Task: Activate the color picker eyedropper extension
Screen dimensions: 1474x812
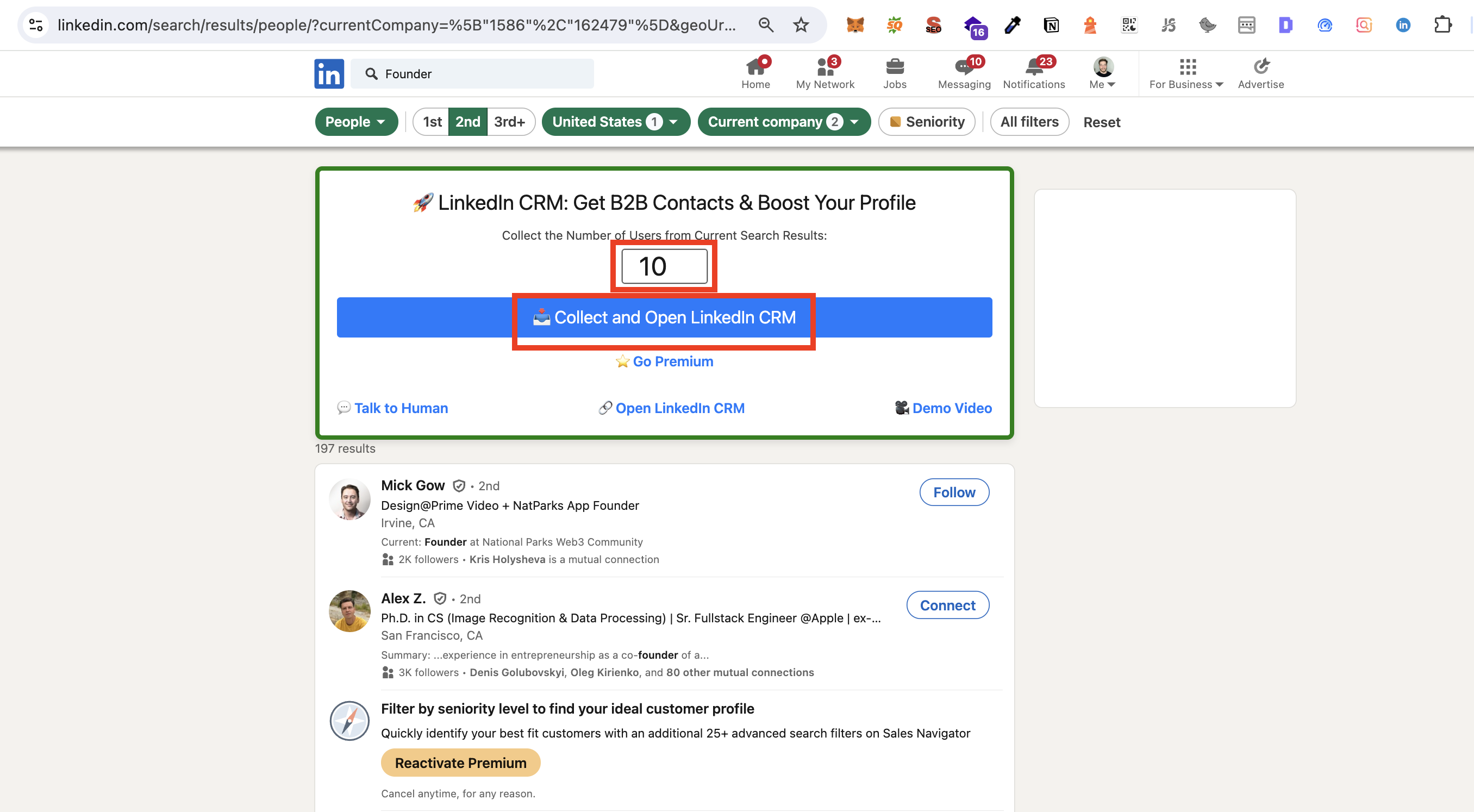Action: [x=1012, y=24]
